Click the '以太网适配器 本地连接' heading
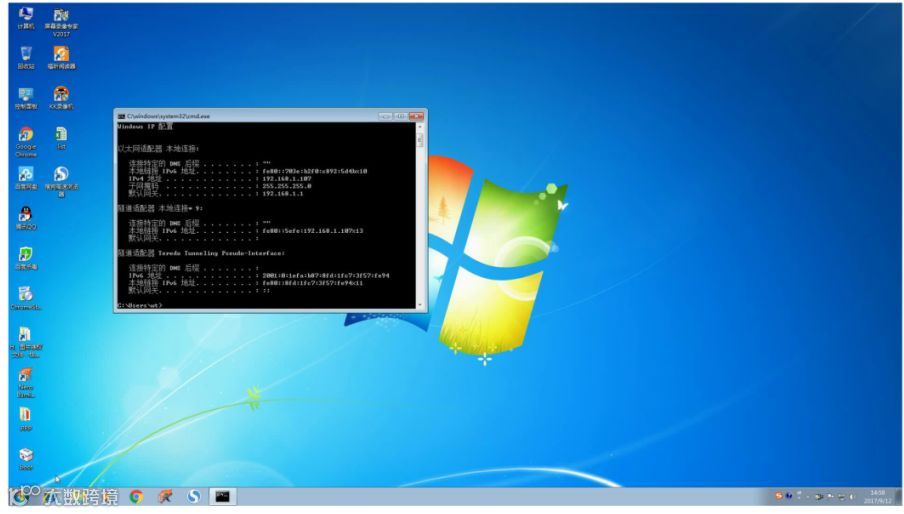Viewport: 904px width, 514px height. pyautogui.click(x=158, y=149)
